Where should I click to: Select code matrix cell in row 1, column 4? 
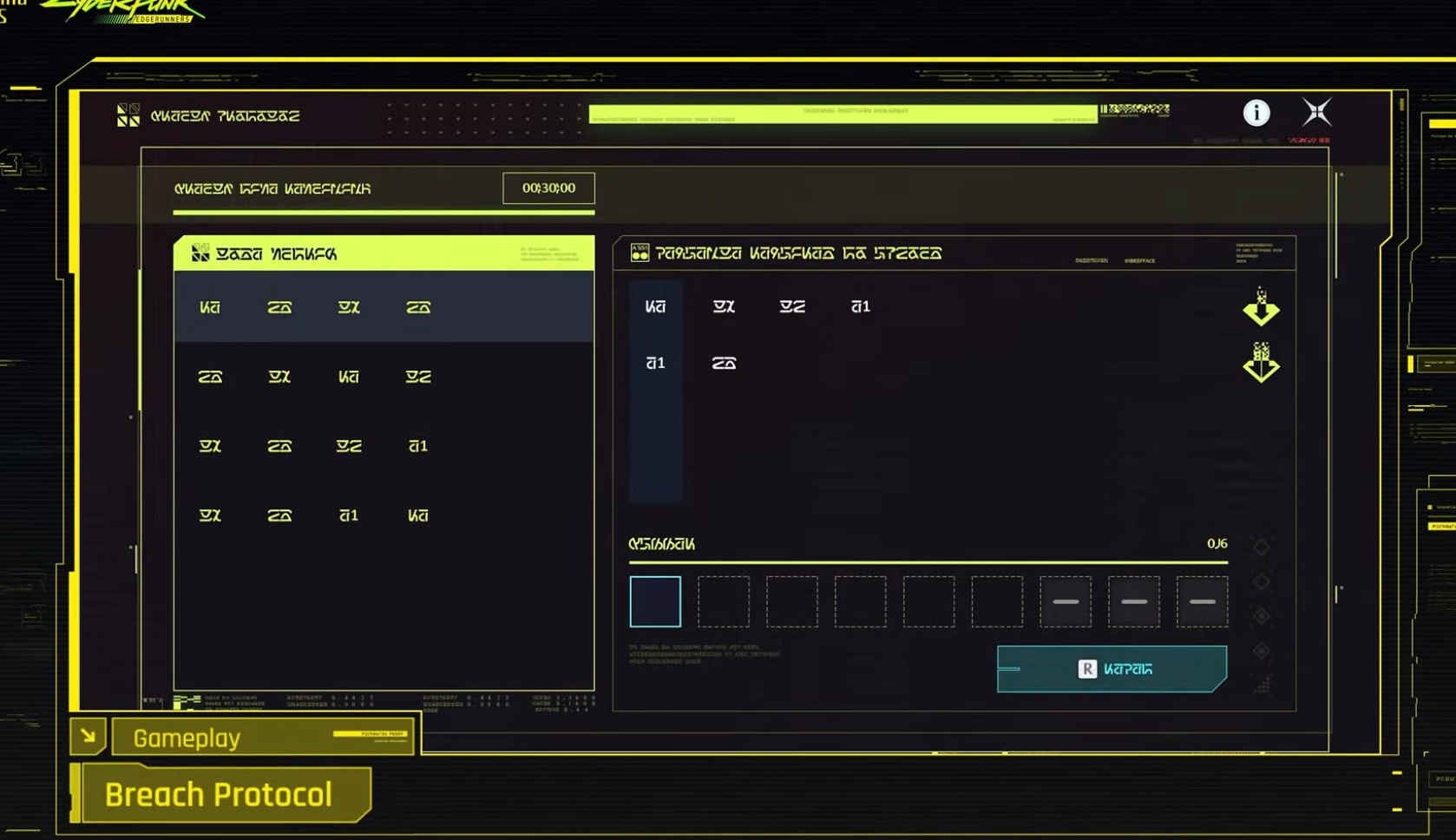[x=418, y=307]
